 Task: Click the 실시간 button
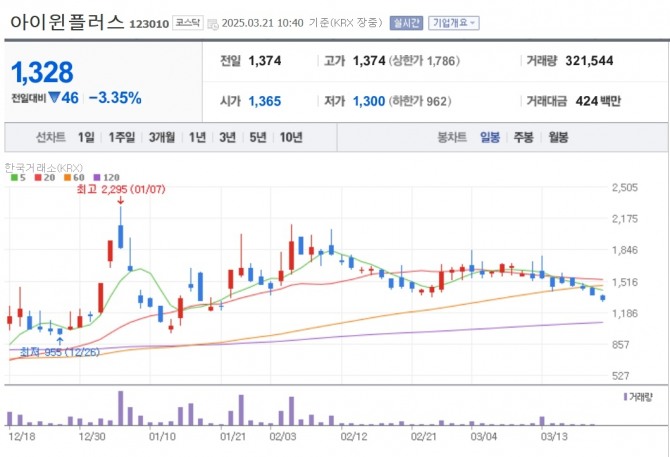click(406, 23)
